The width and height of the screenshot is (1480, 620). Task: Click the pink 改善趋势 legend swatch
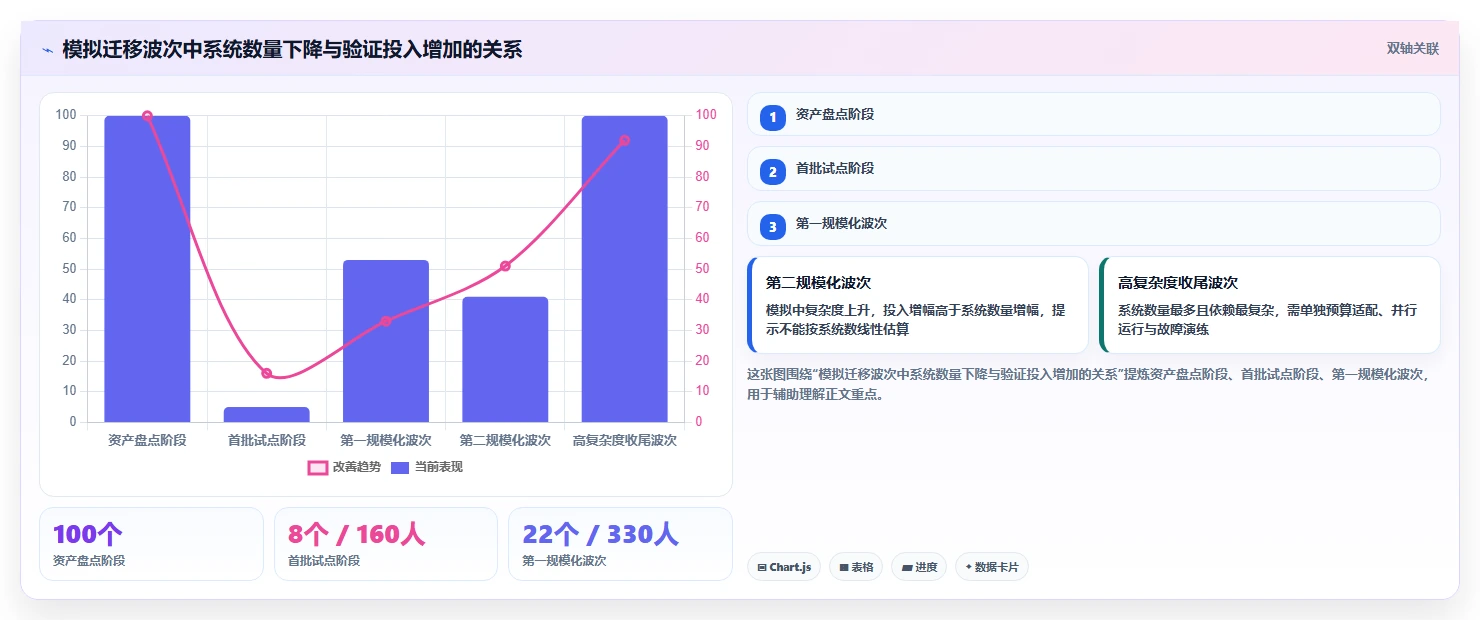pyautogui.click(x=318, y=467)
